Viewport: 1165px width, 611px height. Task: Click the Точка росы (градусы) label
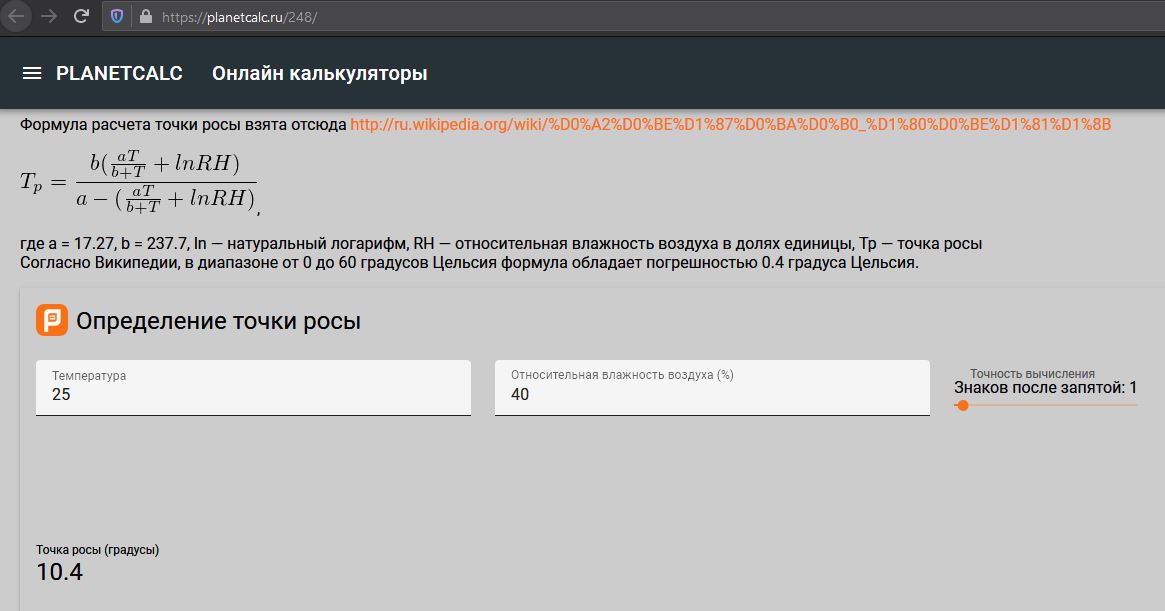click(x=98, y=550)
